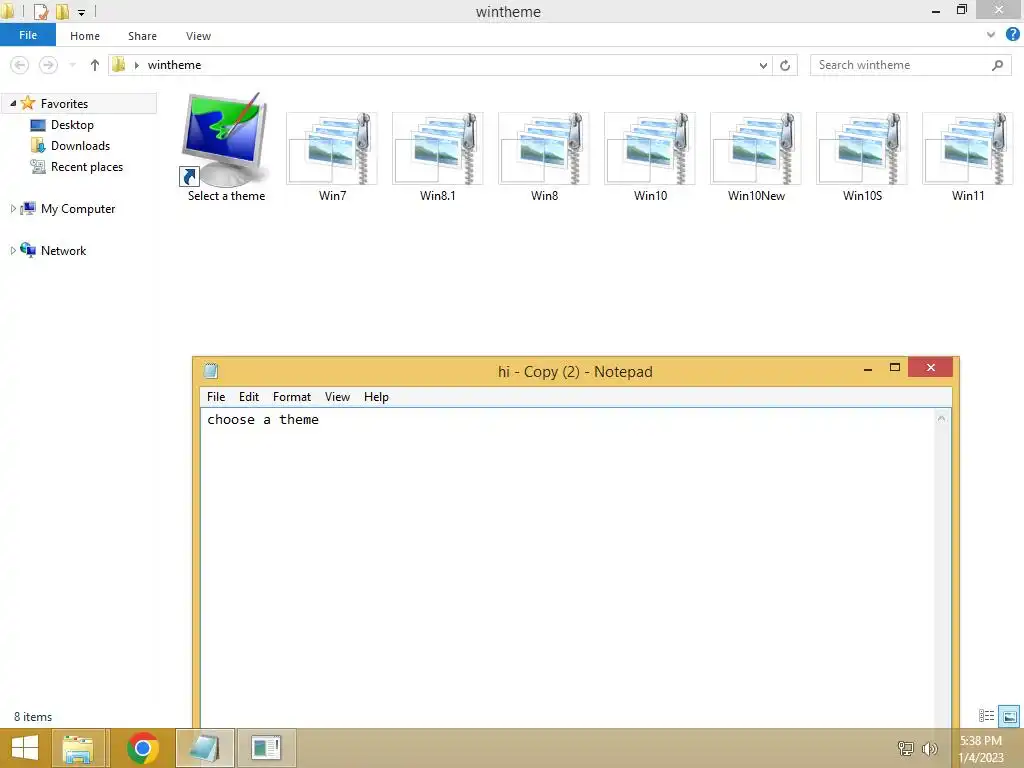Open the Win7 theme archive
1024x768 pixels.
[332, 157]
